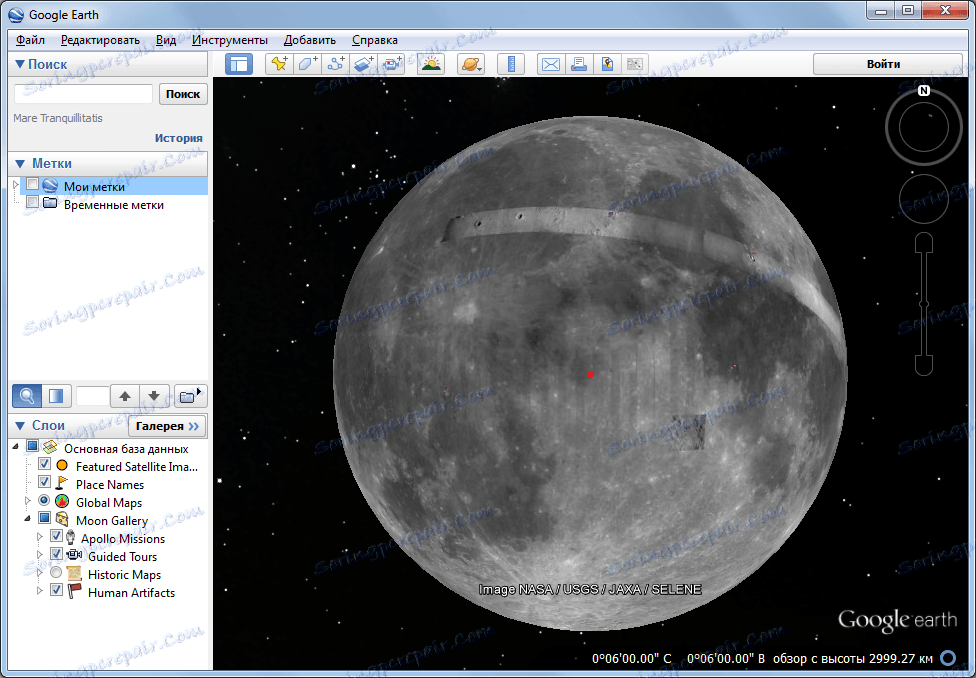Click the Галерея button
Screen dimensions: 976x678
pos(167,426)
